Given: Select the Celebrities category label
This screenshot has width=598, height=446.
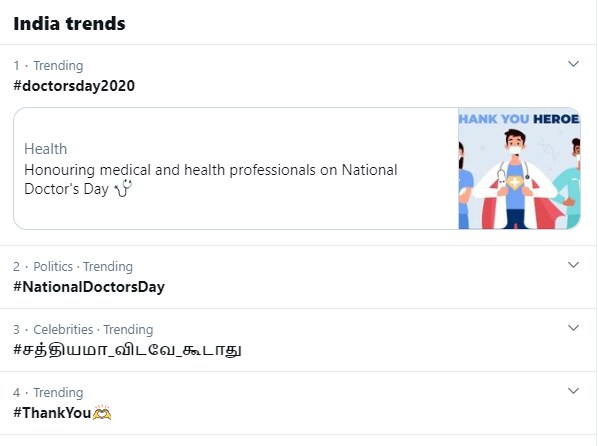Looking at the screenshot, I should pos(63,329).
